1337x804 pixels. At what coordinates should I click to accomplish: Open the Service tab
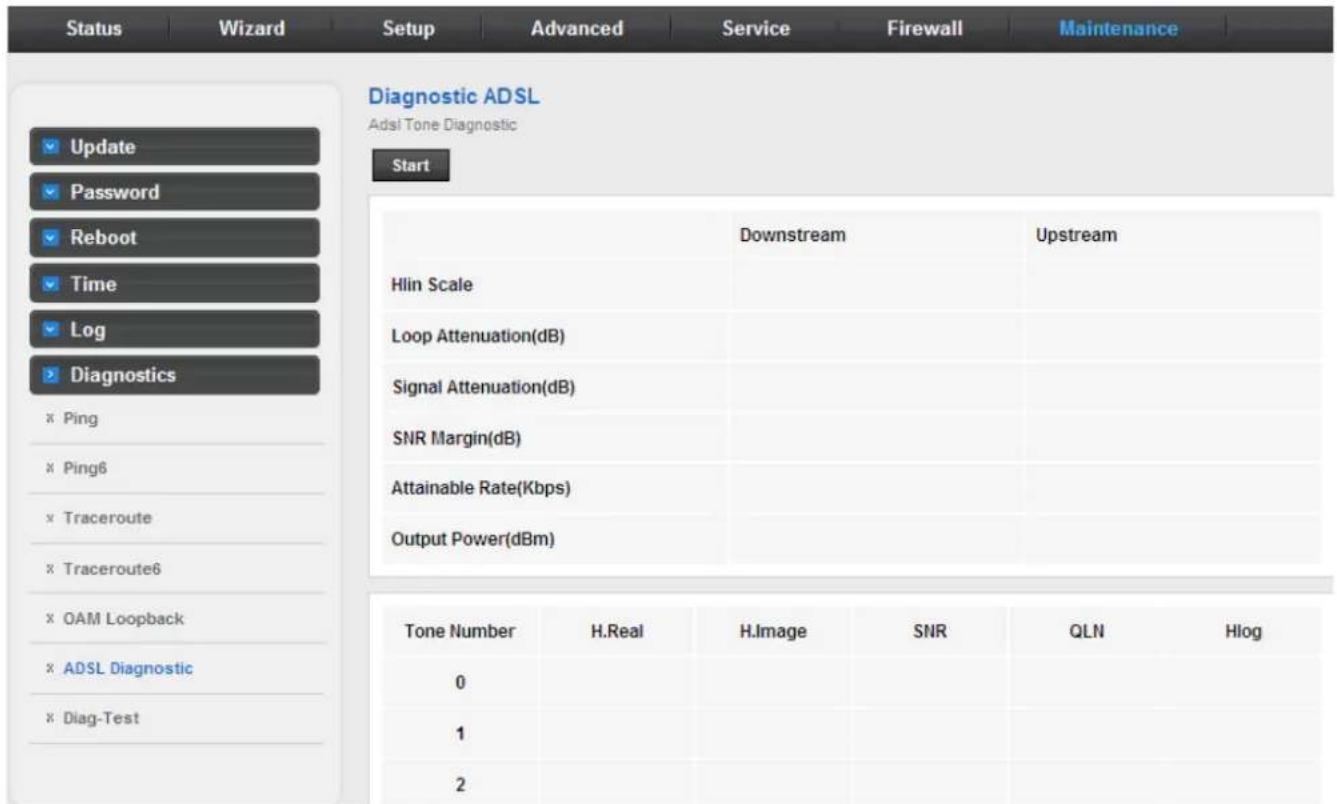tap(756, 29)
